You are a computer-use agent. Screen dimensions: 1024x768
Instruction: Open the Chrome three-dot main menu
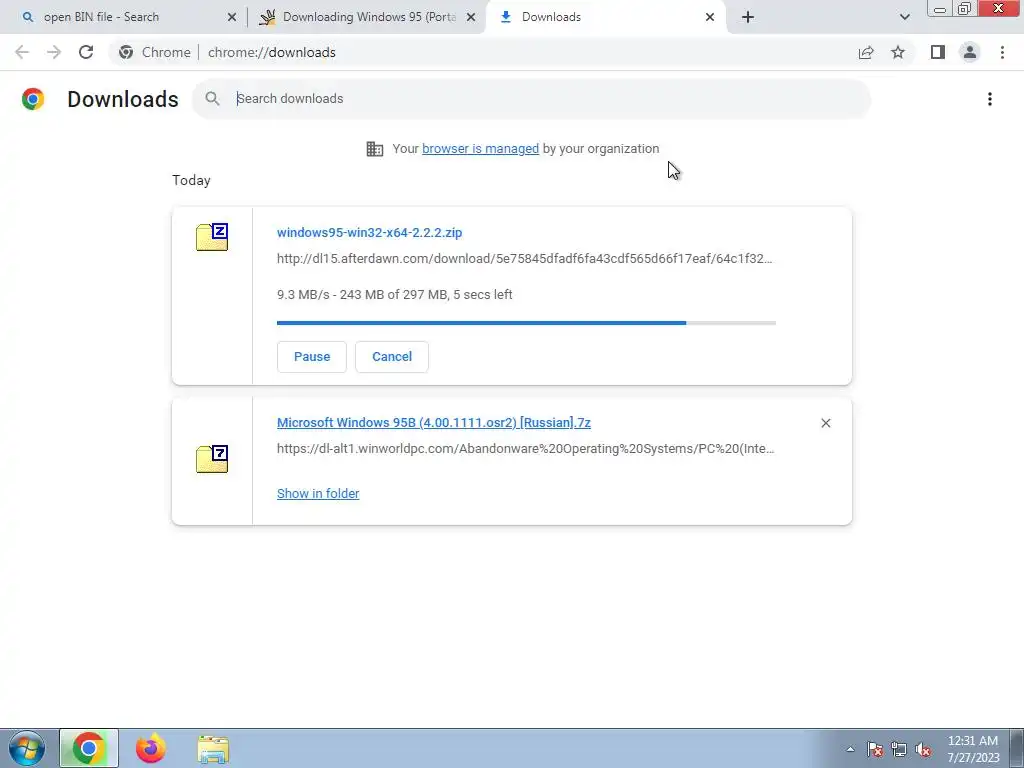[1002, 52]
